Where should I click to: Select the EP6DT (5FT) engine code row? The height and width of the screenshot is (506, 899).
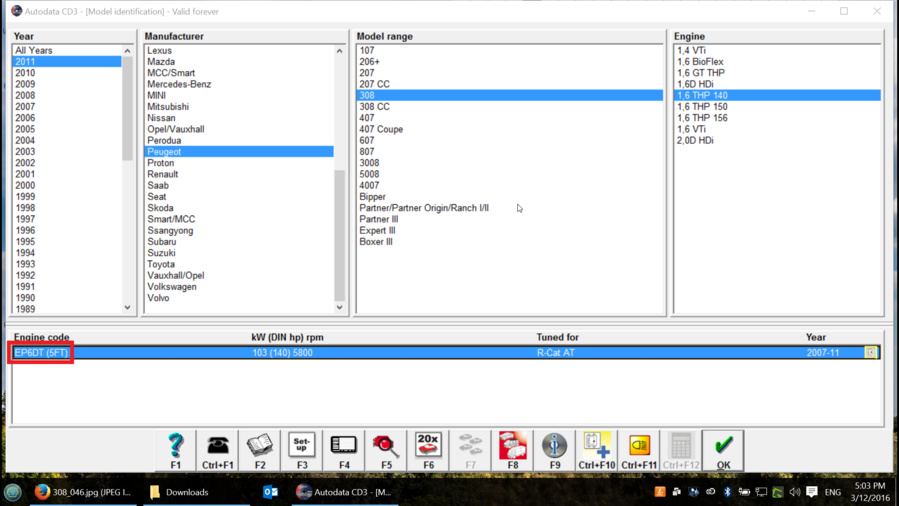(446, 352)
